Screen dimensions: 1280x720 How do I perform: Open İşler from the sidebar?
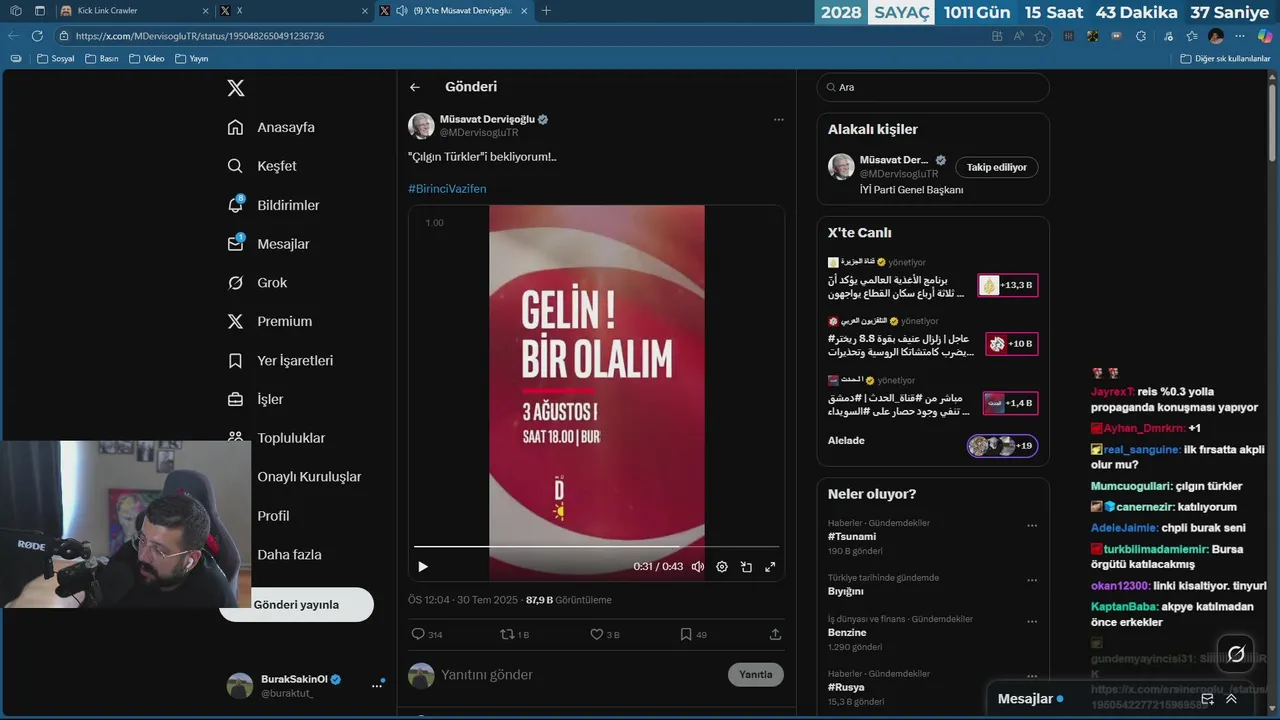[x=255, y=399]
